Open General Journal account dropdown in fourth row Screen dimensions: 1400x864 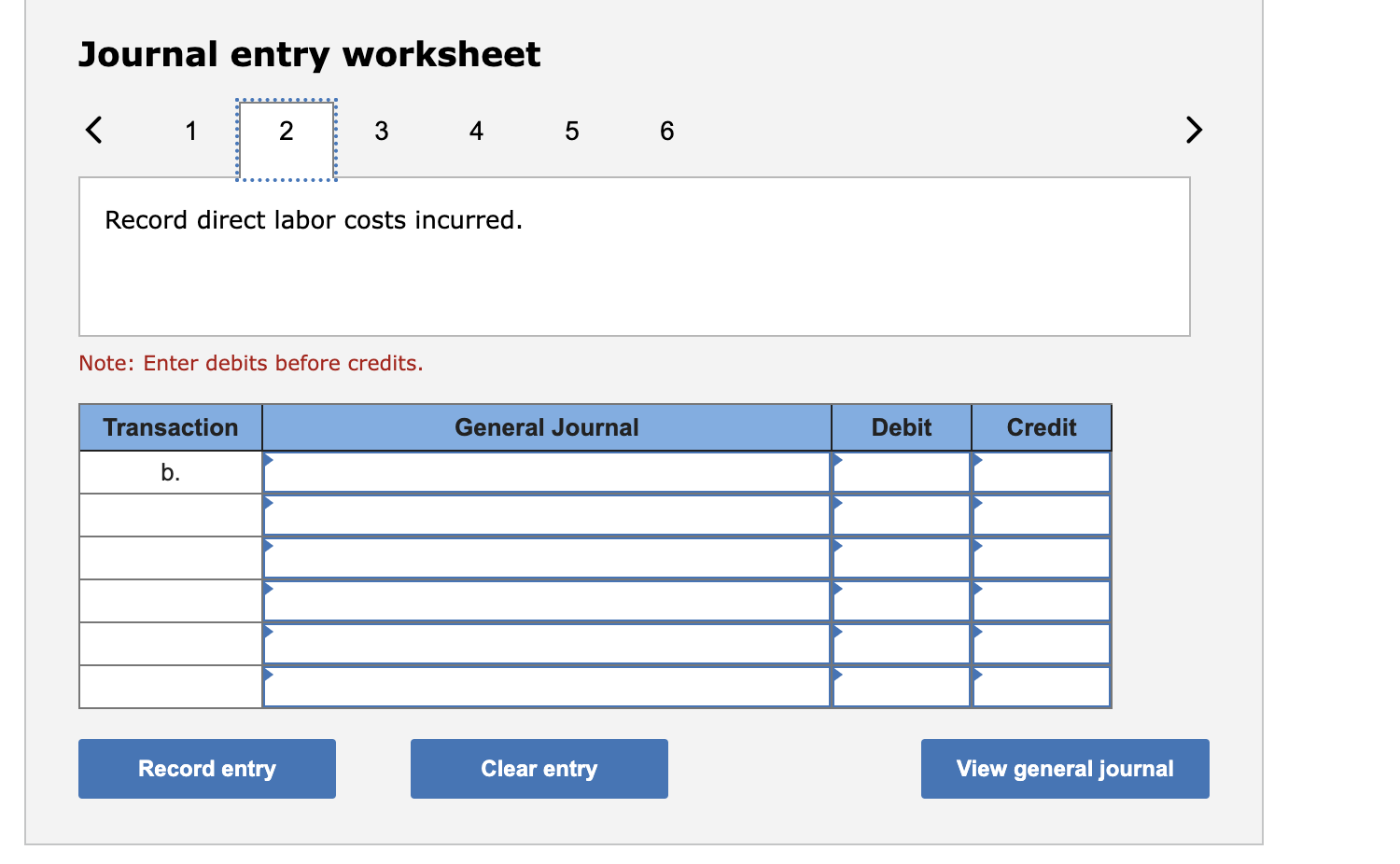(547, 601)
